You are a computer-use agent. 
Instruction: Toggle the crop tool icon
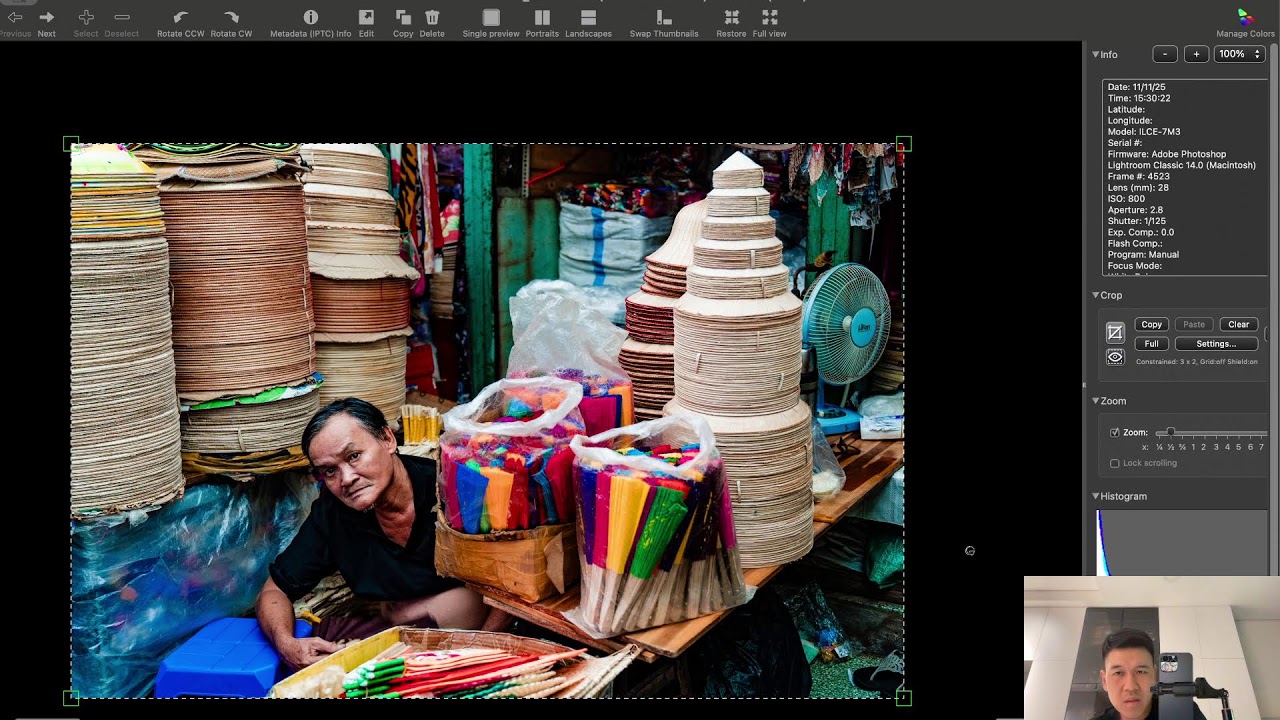pyautogui.click(x=1115, y=333)
